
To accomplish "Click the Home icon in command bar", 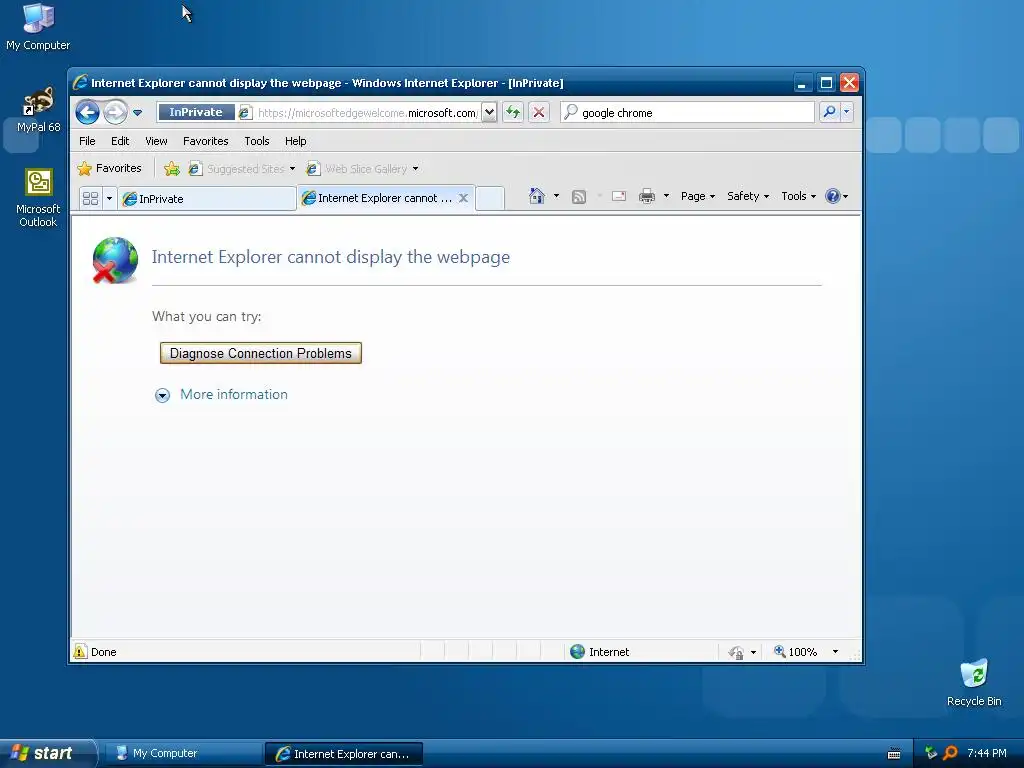I will coord(537,196).
